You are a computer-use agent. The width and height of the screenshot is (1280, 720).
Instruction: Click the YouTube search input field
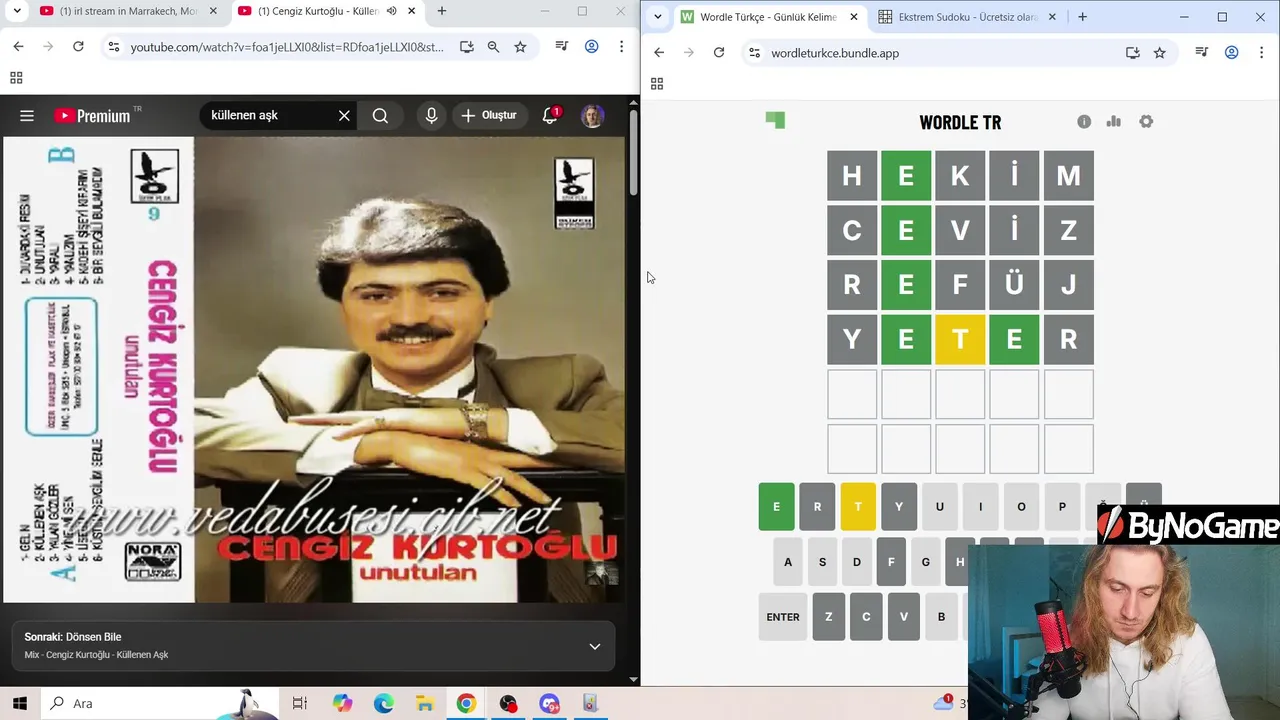coord(270,115)
